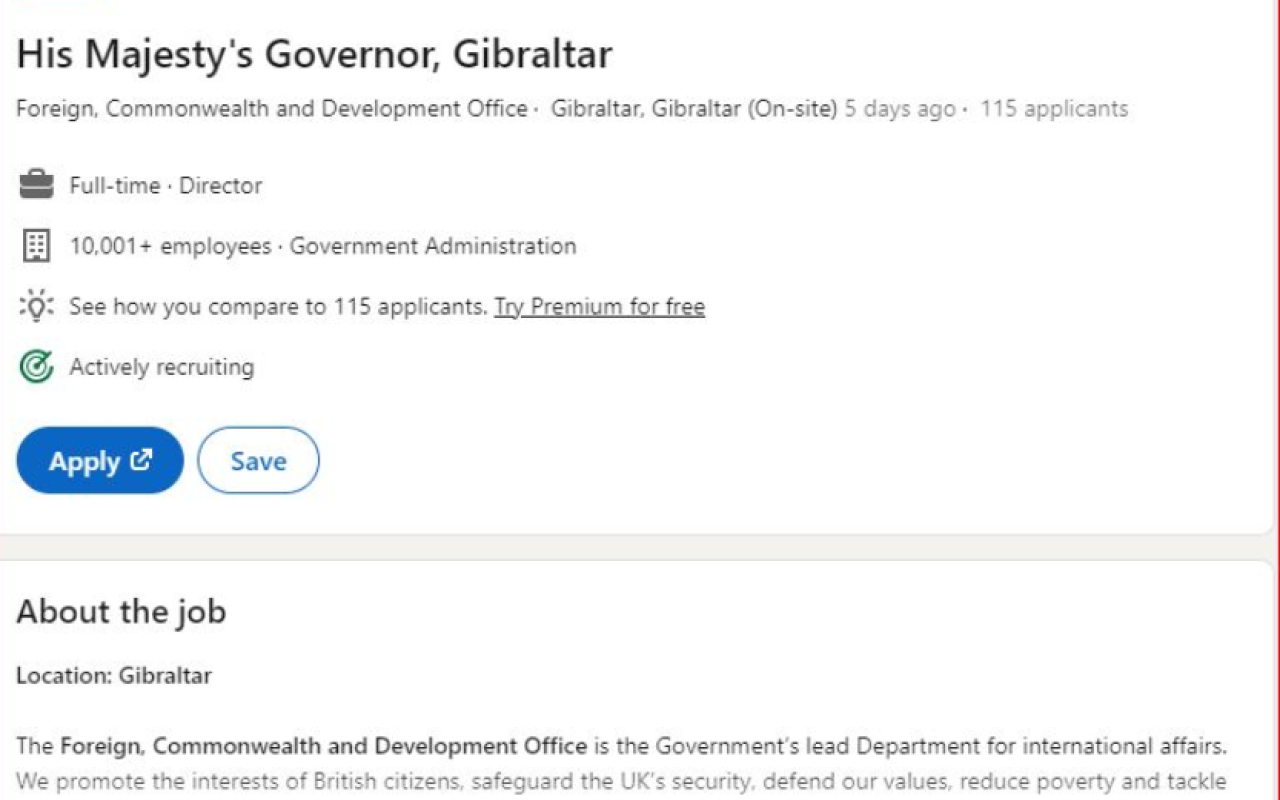Click the Actively recruiting label

click(x=162, y=367)
